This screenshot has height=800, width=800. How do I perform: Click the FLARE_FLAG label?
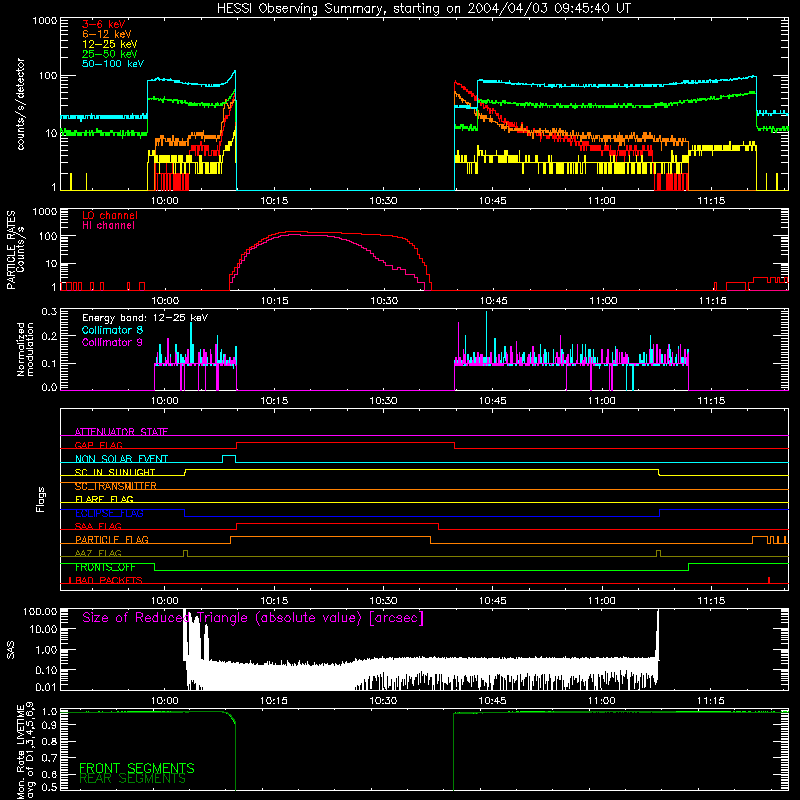click(x=104, y=499)
